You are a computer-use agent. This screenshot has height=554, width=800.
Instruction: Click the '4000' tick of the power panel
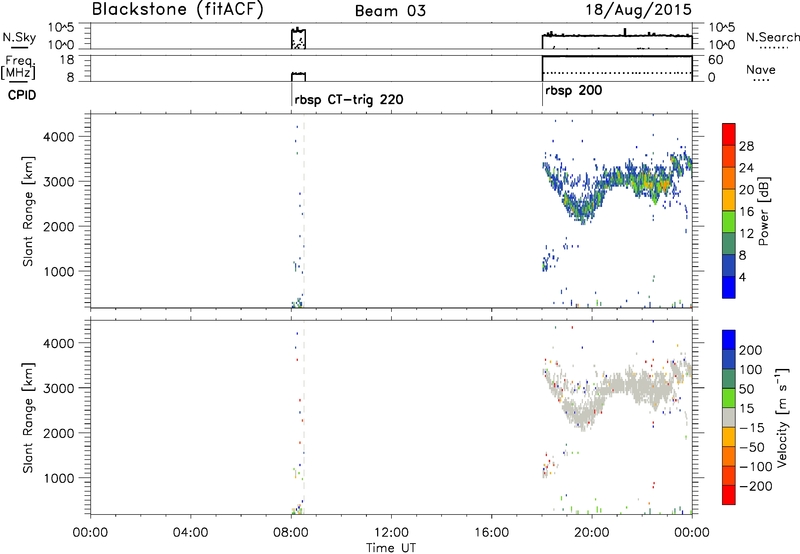[x=59, y=137]
